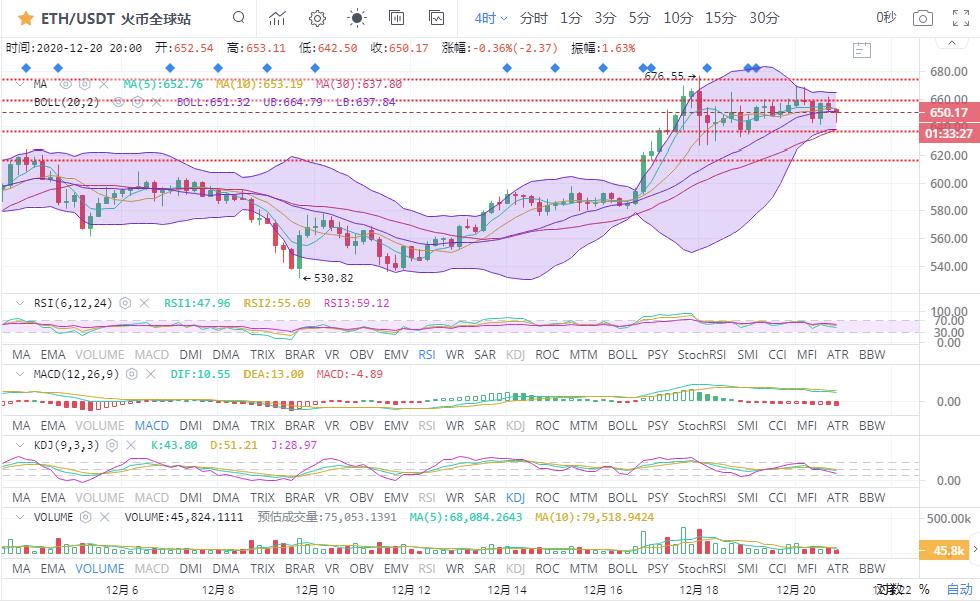Click the up chevron above the price axis
The image size is (980, 601).
(x=952, y=42)
